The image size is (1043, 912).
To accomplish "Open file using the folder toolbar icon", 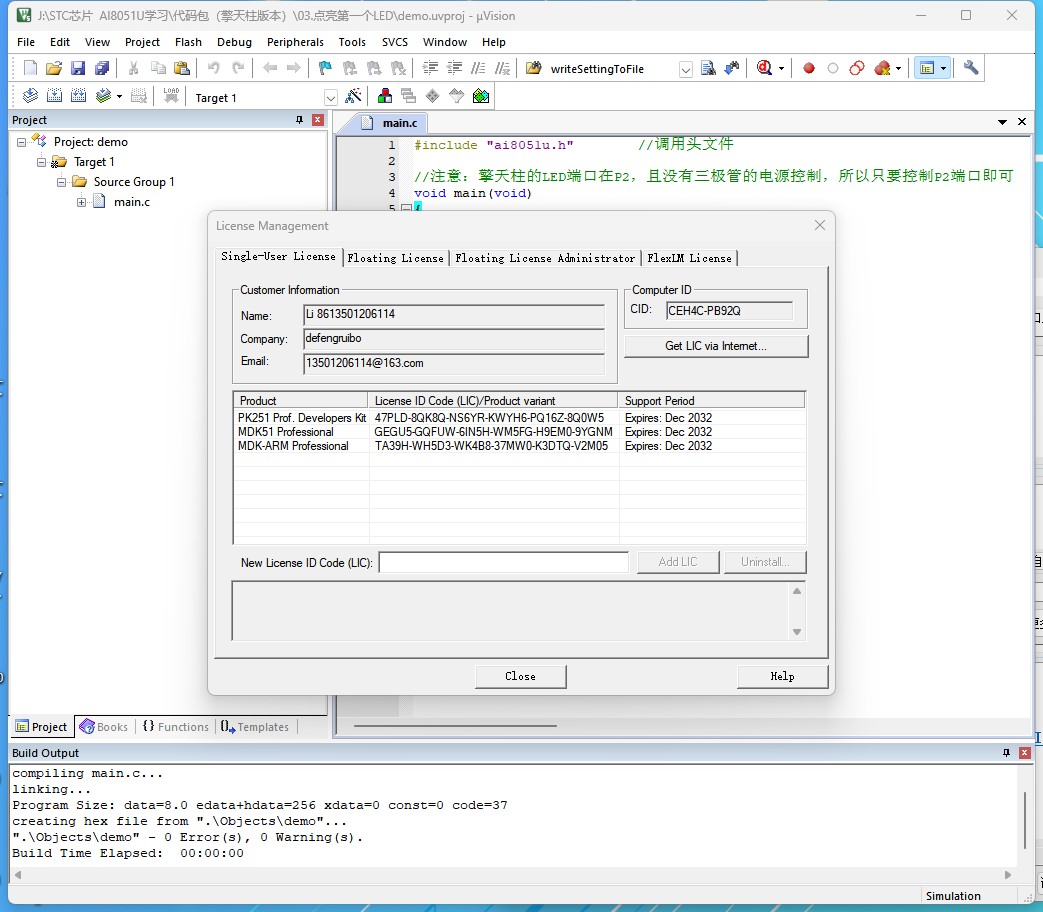I will [x=54, y=68].
